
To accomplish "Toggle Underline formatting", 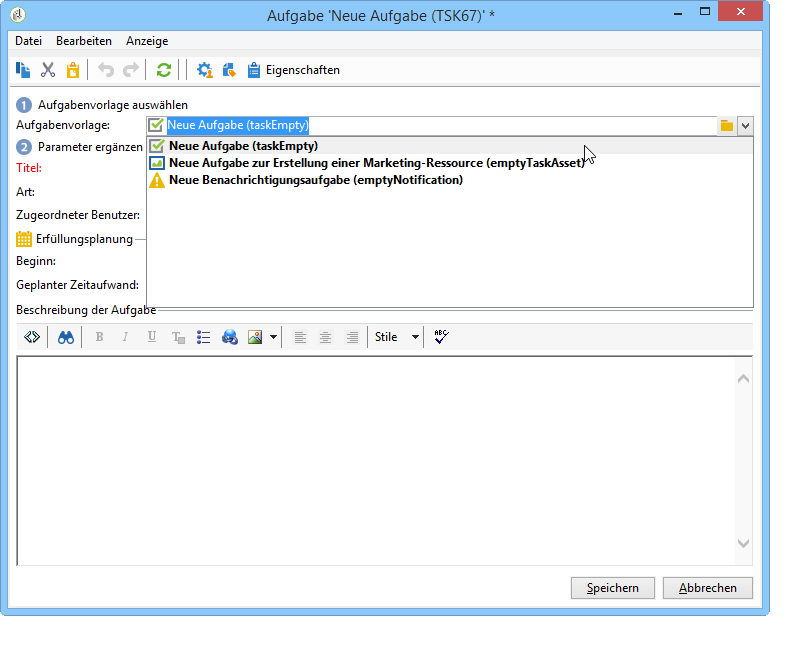I will click(152, 337).
